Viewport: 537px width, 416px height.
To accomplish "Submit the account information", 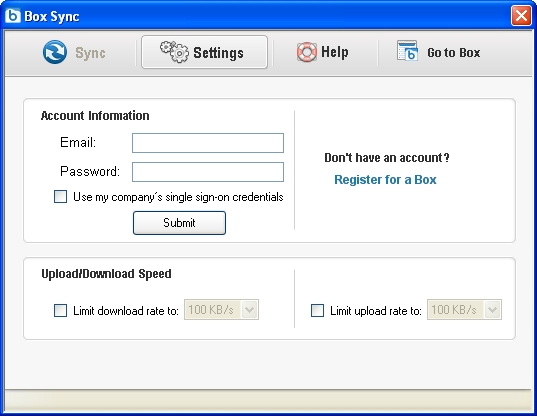I will (x=179, y=223).
